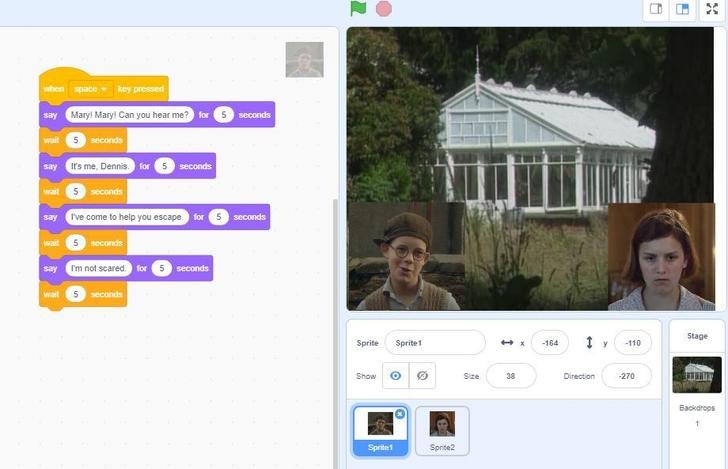Edit the first wait block seconds value
This screenshot has height=469, width=728.
pyautogui.click(x=76, y=140)
